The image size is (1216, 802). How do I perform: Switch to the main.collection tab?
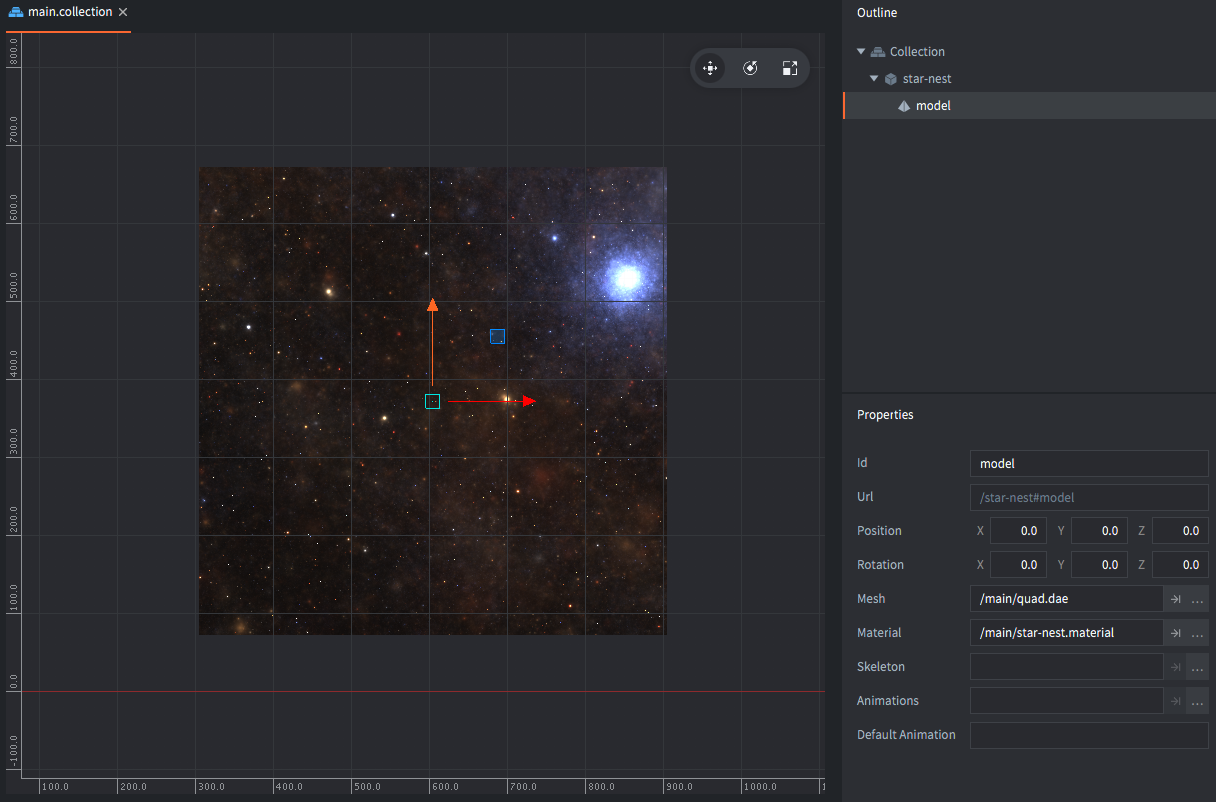tap(69, 12)
